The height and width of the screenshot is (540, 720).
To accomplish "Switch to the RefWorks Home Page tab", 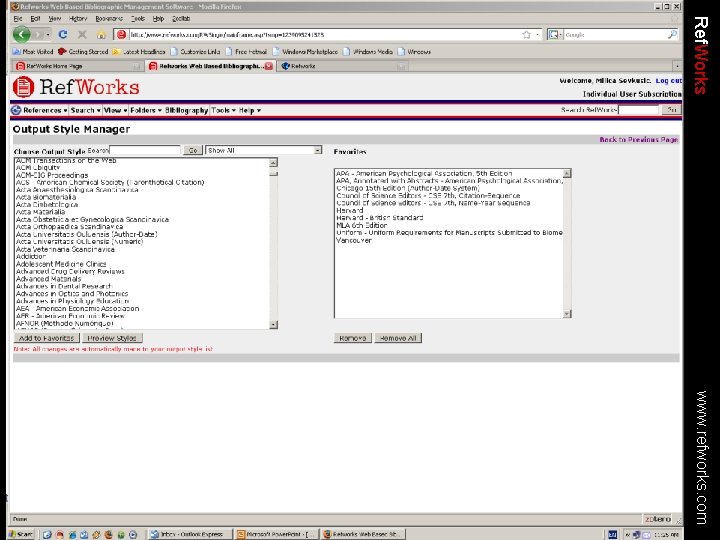I will [77, 66].
